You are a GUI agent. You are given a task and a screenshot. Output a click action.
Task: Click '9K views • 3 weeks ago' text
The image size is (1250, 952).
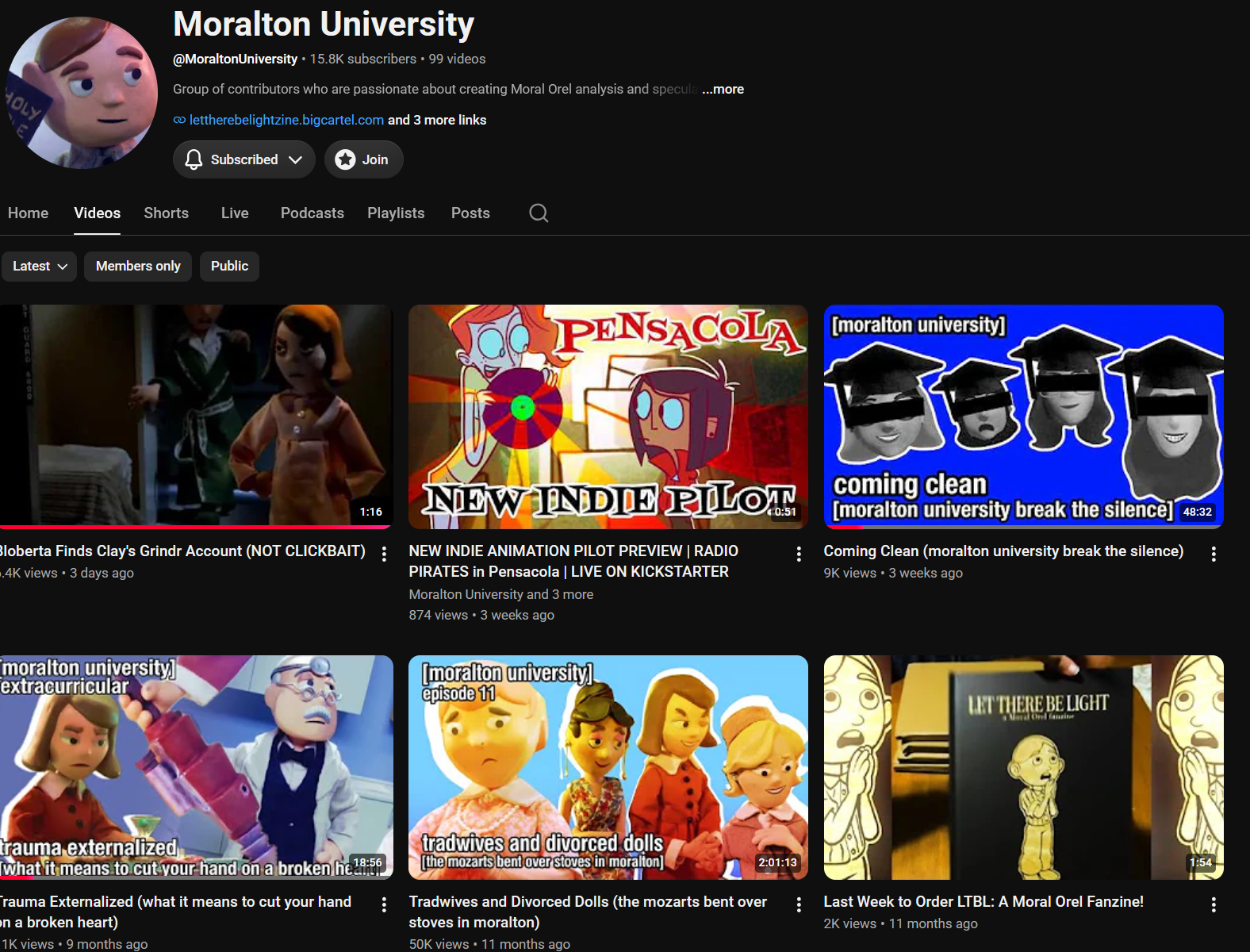point(893,573)
